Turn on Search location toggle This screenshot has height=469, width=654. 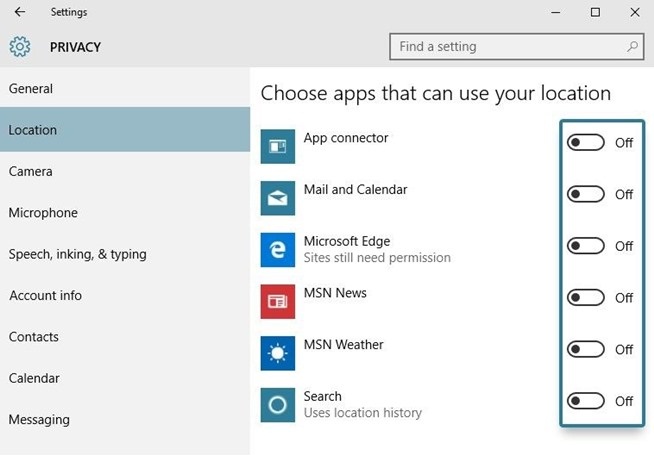tap(586, 401)
